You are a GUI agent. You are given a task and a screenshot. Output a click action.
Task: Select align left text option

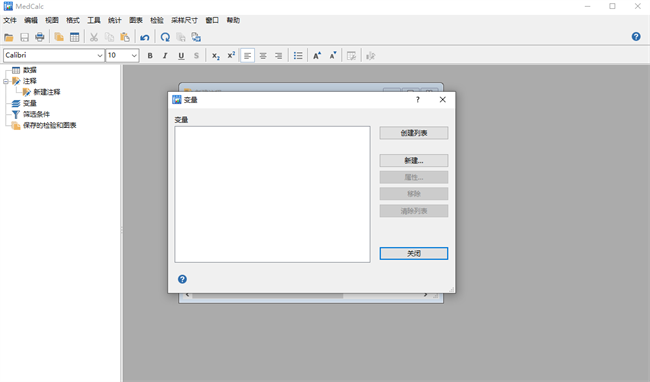[x=247, y=56]
